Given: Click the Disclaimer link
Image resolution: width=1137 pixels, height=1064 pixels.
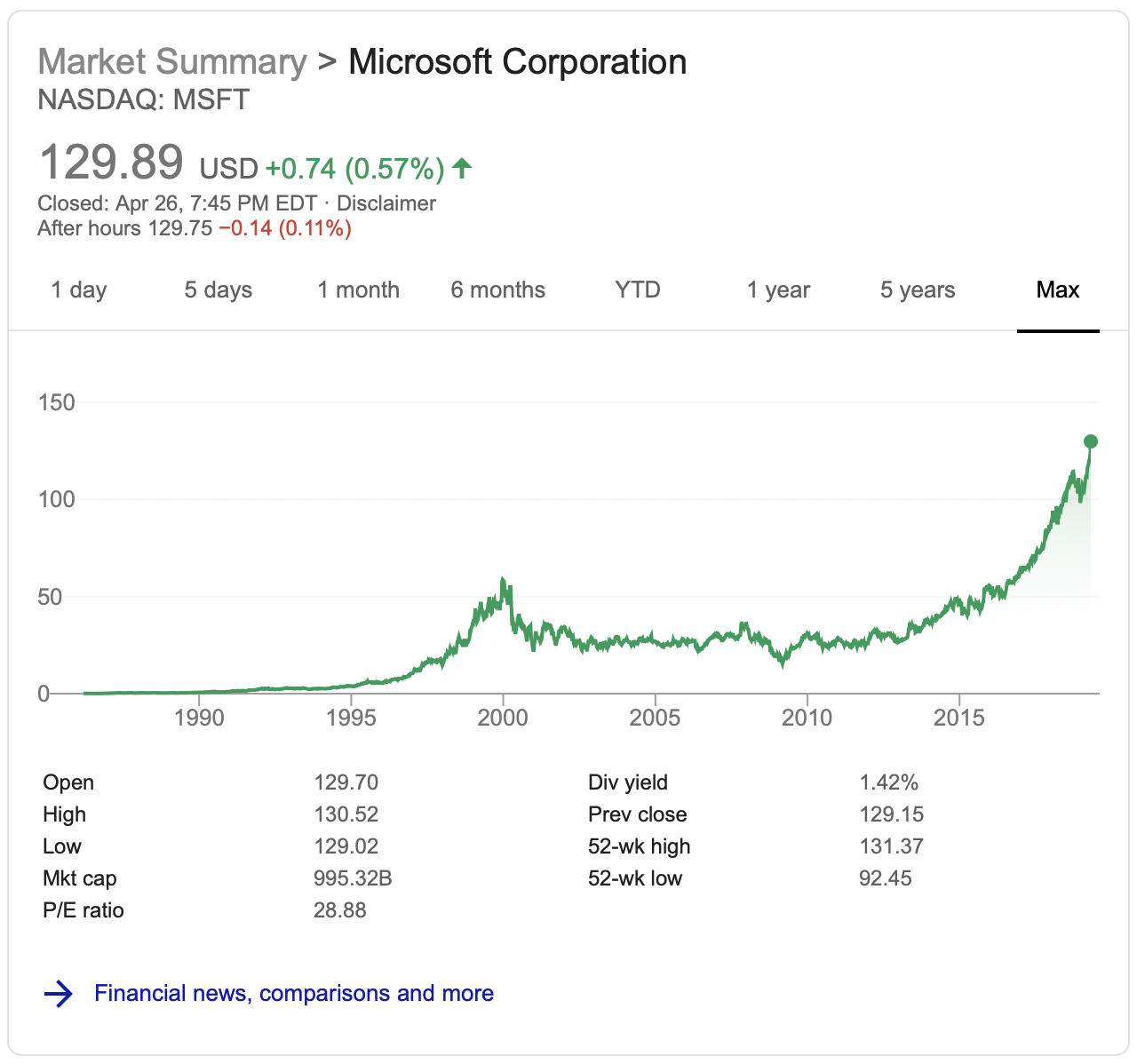Looking at the screenshot, I should [x=386, y=203].
